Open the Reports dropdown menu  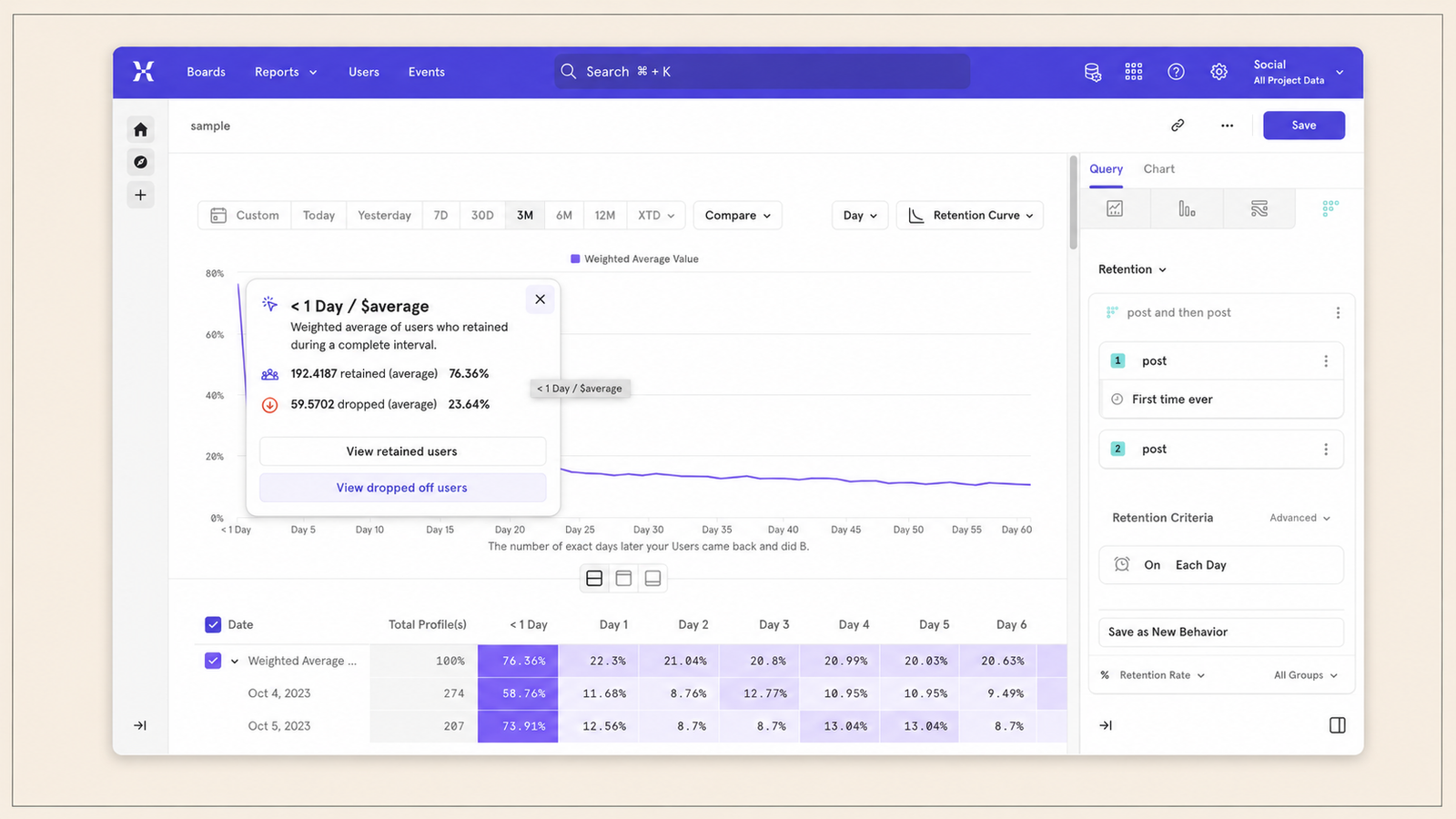pos(286,72)
